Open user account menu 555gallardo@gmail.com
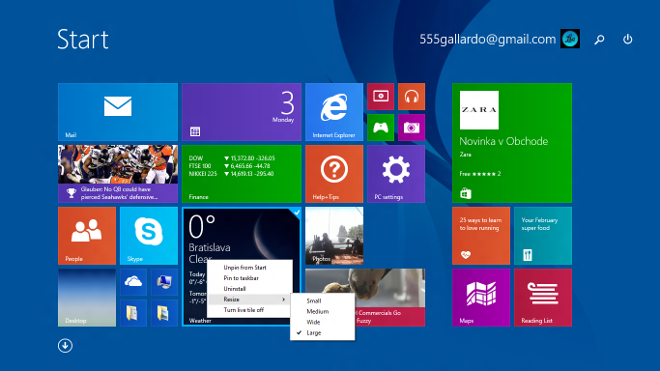Image resolution: width=660 pixels, height=371 pixels. 499,39
